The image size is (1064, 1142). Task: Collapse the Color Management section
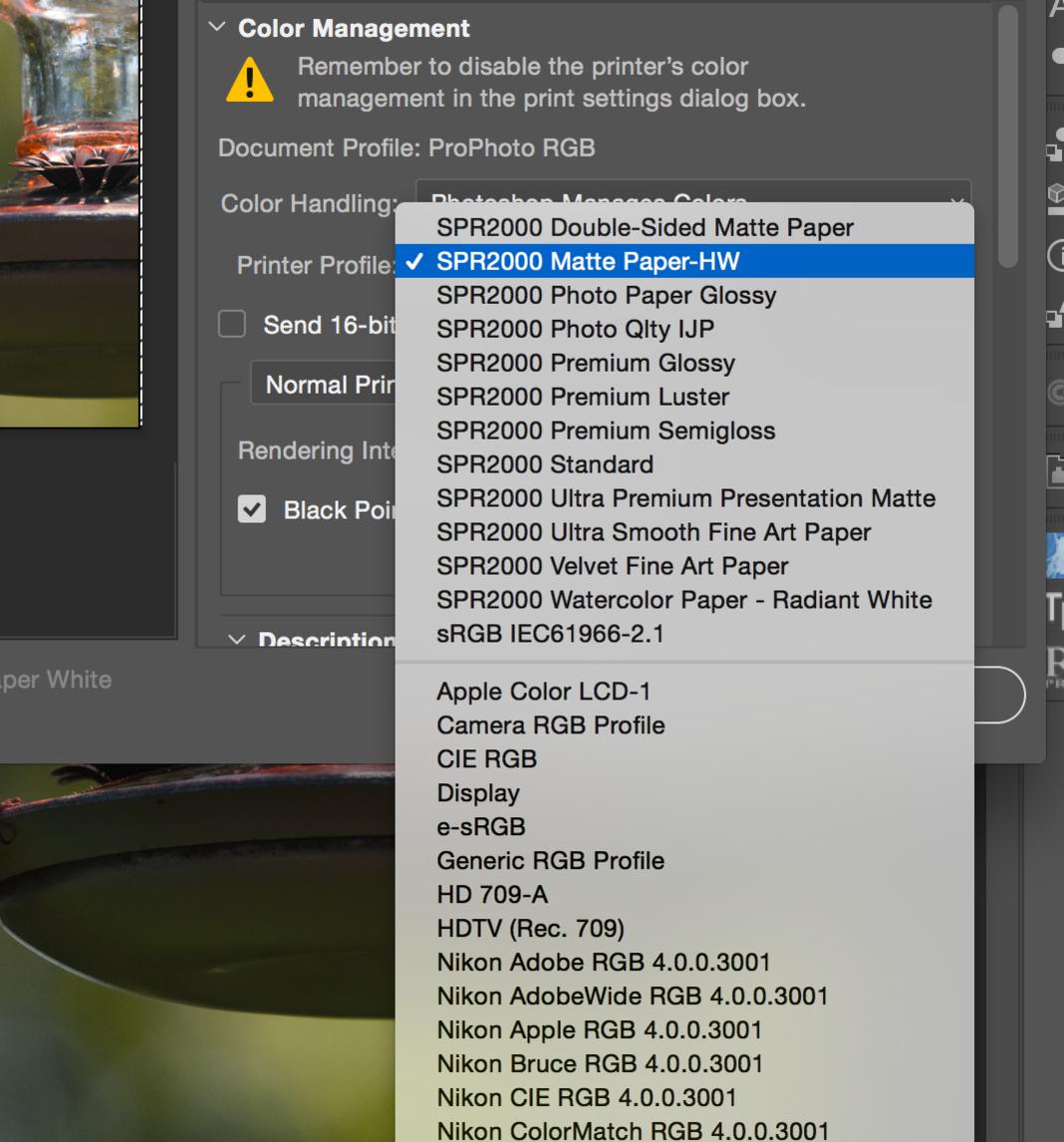pos(217,28)
